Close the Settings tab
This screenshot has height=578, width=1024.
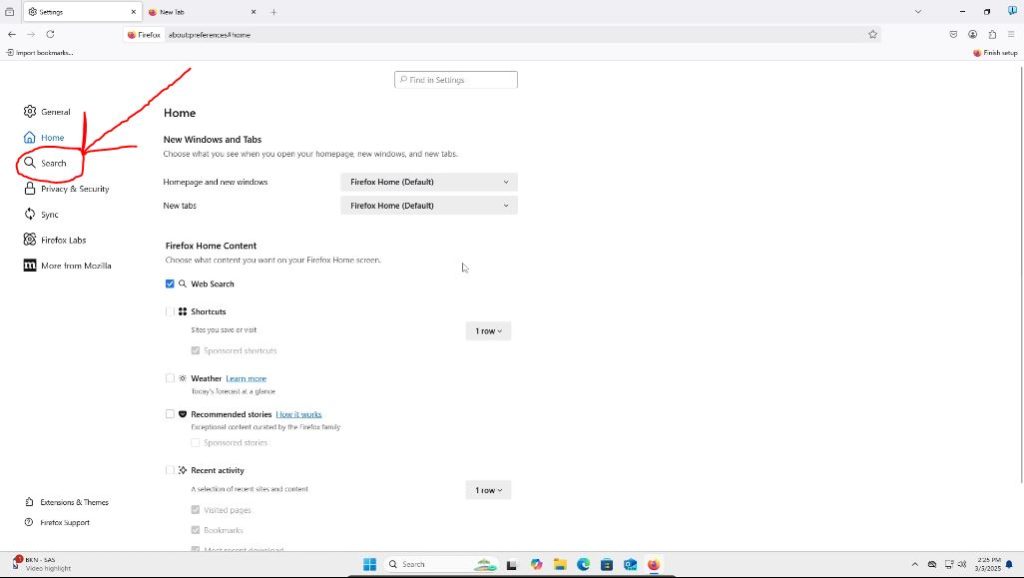(133, 12)
